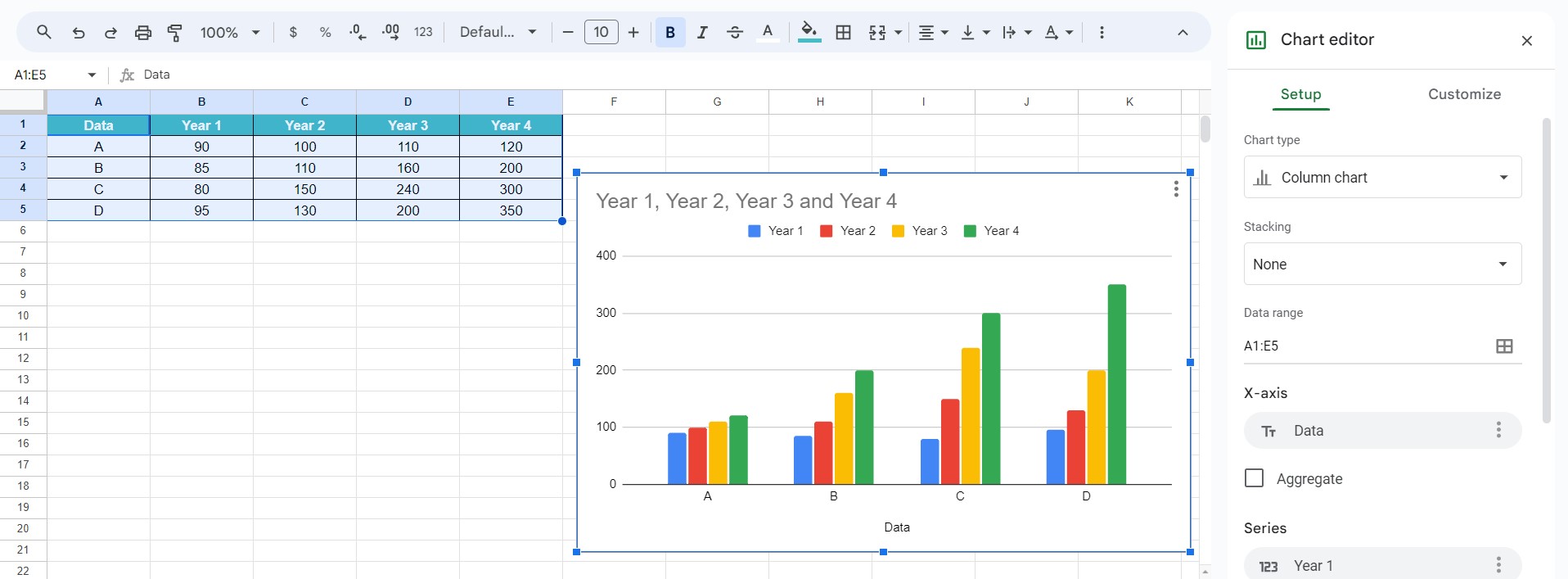Decrease font size minus button

568,33
